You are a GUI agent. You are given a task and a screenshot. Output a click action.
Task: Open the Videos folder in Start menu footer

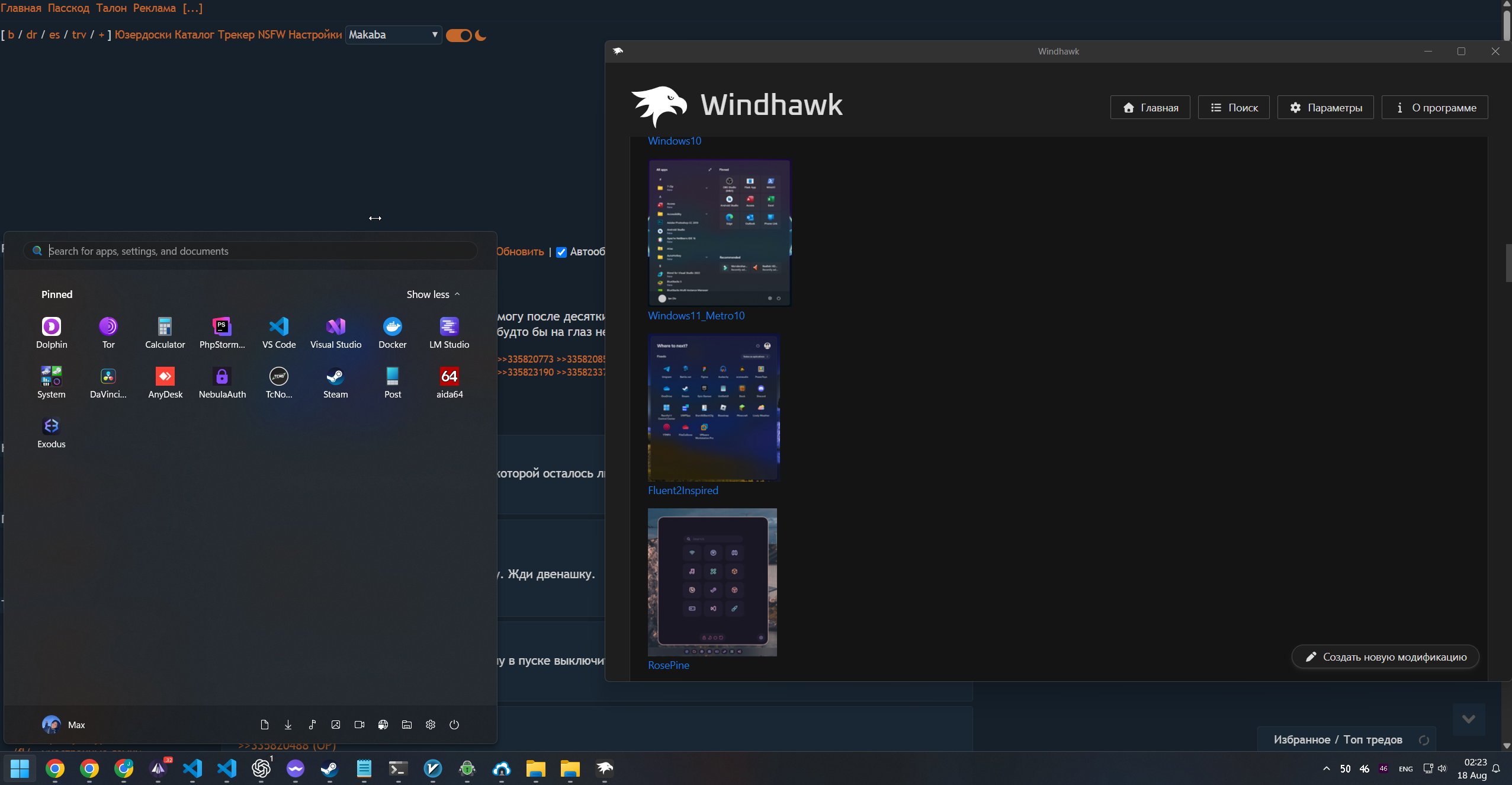[x=359, y=725]
